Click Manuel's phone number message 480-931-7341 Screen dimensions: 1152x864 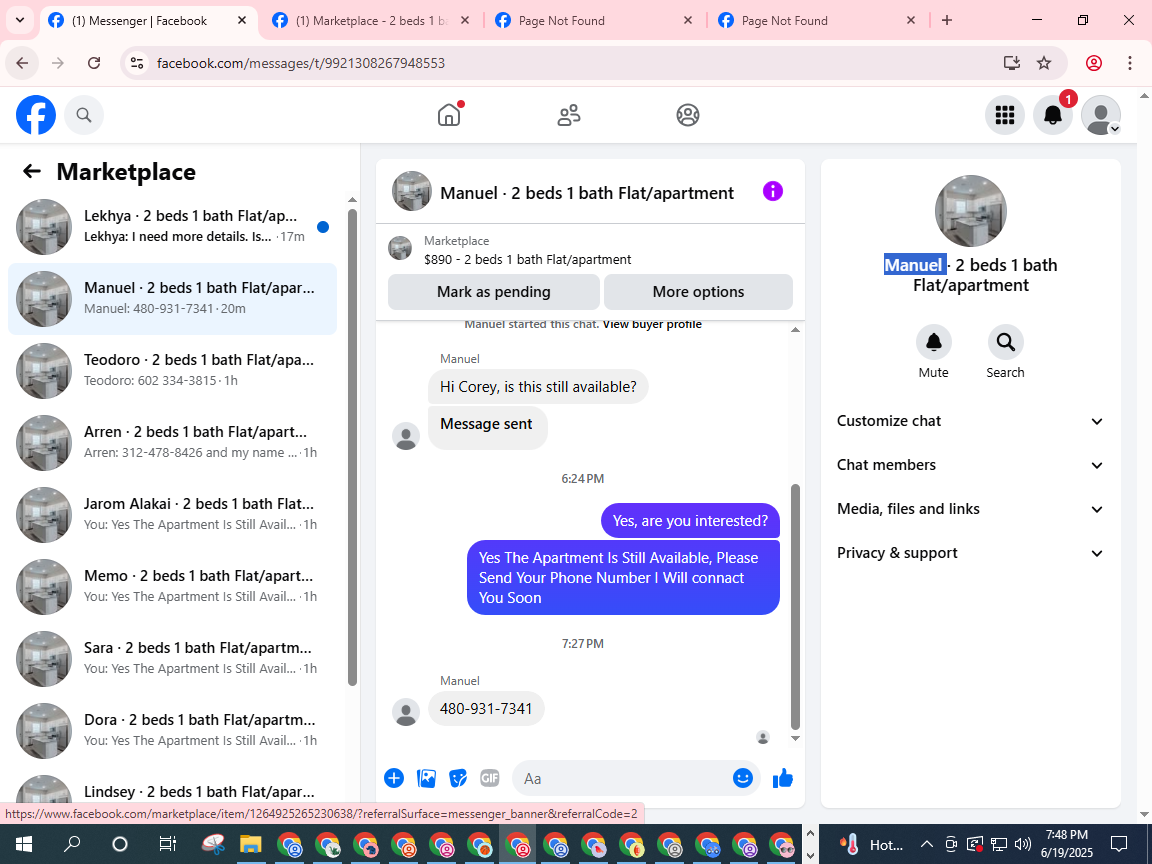pyautogui.click(x=486, y=709)
